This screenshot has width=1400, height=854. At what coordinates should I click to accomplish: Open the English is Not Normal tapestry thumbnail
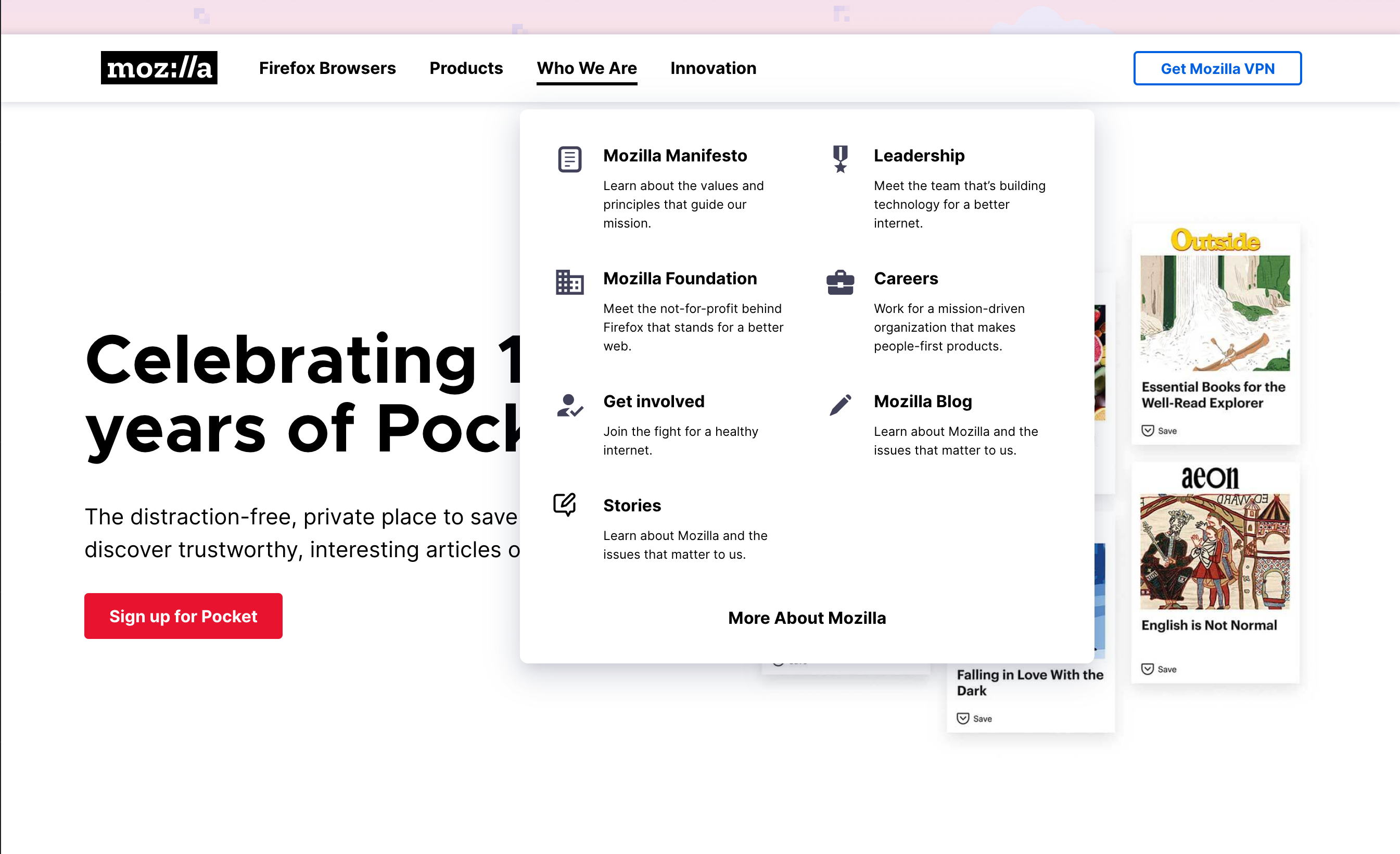click(1215, 551)
